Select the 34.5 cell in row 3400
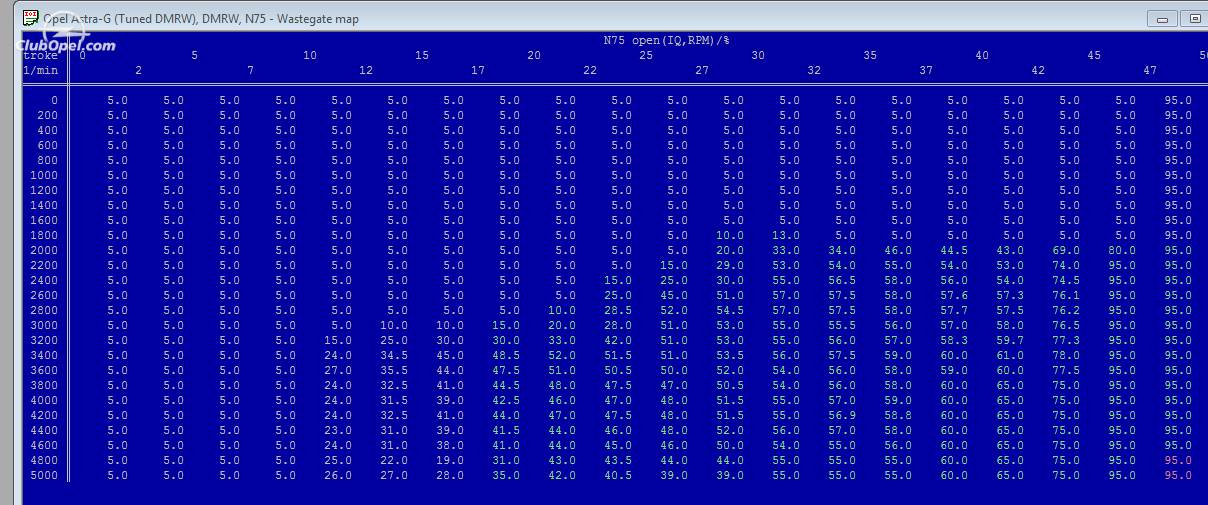The image size is (1208, 505). [394, 356]
